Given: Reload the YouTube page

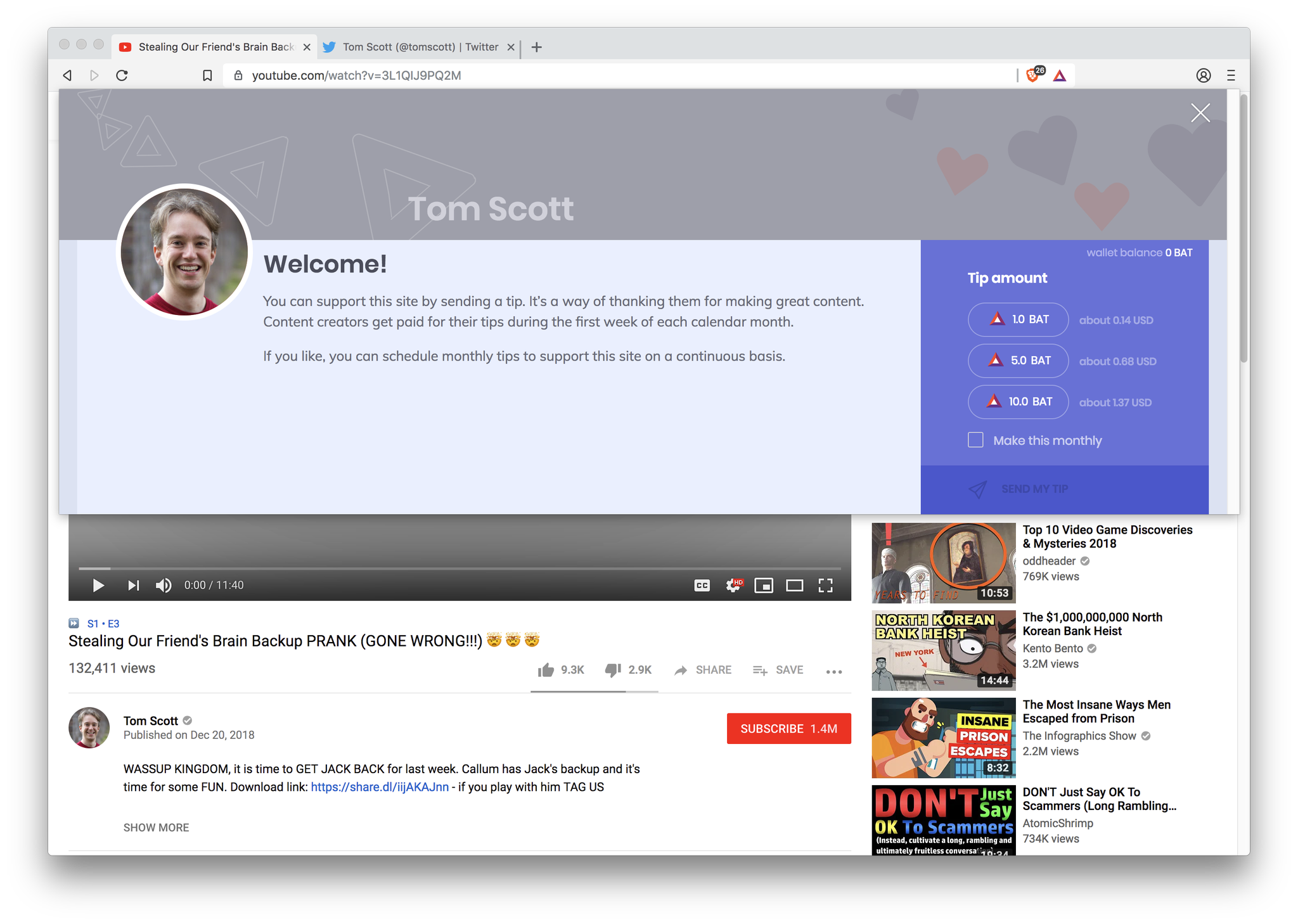Looking at the screenshot, I should pos(122,75).
